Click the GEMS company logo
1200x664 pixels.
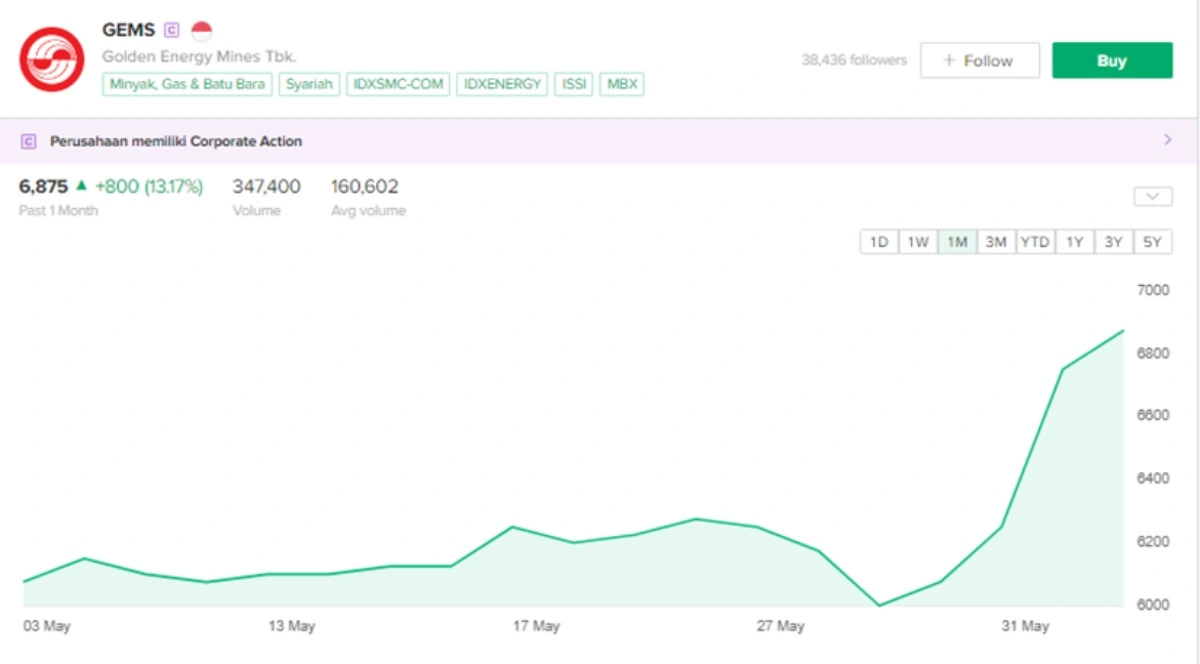pyautogui.click(x=52, y=60)
